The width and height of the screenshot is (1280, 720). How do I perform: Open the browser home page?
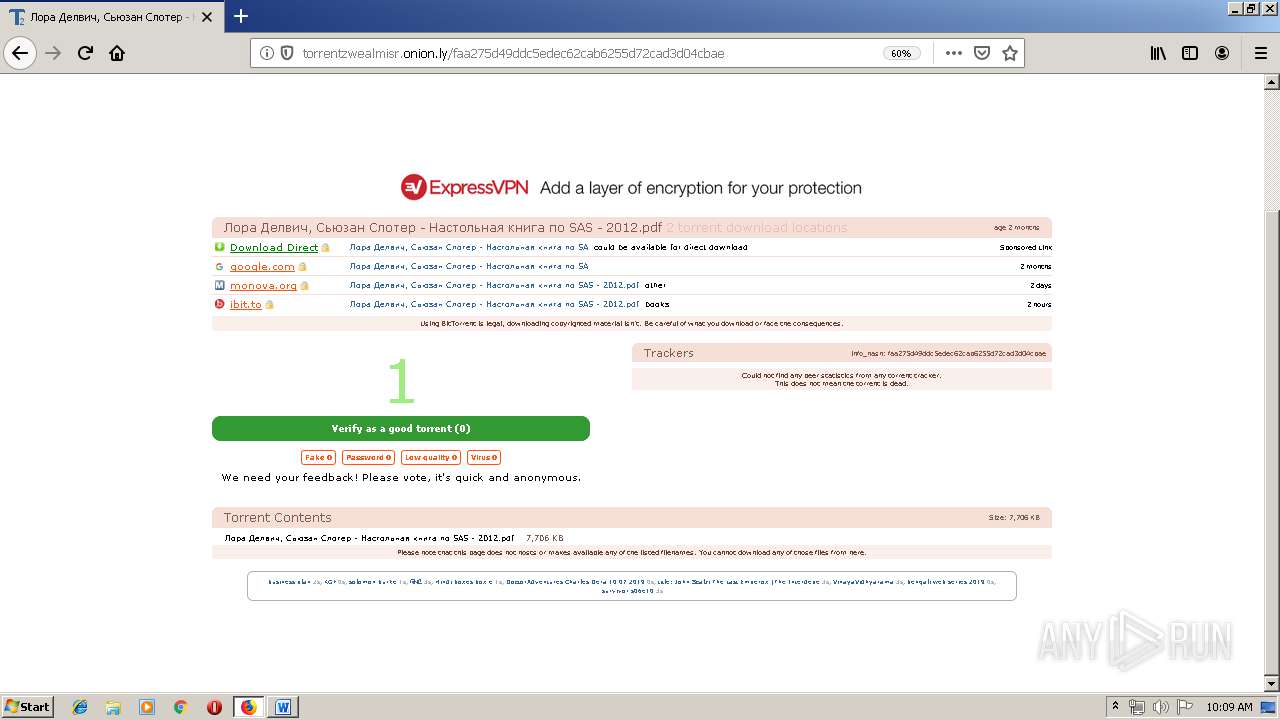pyautogui.click(x=117, y=53)
